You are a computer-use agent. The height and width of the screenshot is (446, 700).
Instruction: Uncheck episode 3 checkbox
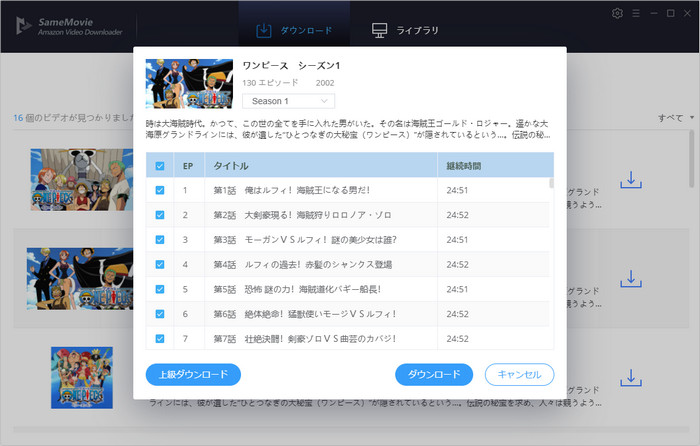point(160,240)
